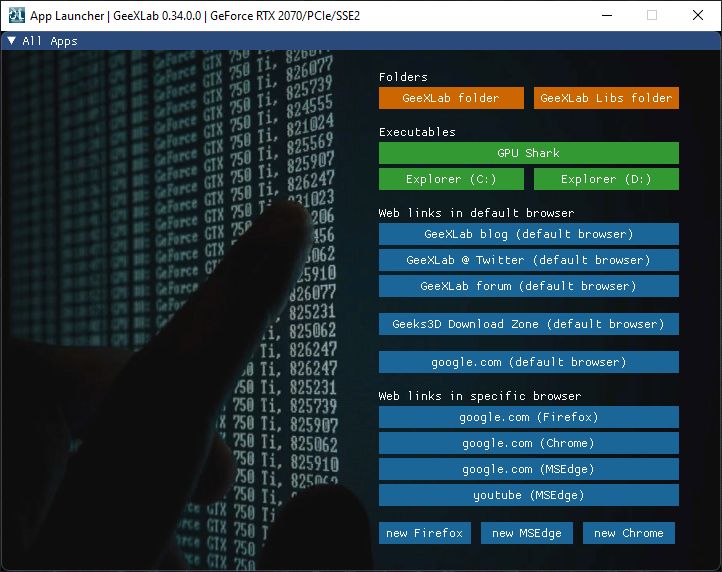Click 'Web links in default browser' label

[x=476, y=213]
